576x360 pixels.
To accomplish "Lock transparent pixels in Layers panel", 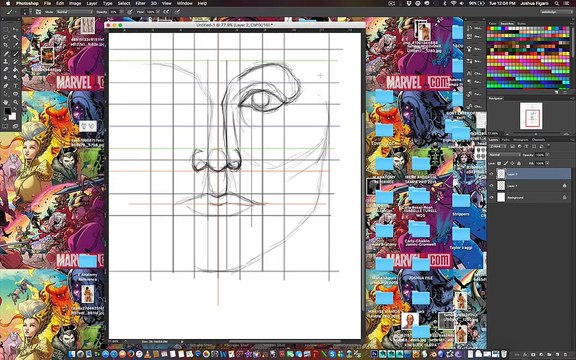I will pos(499,163).
